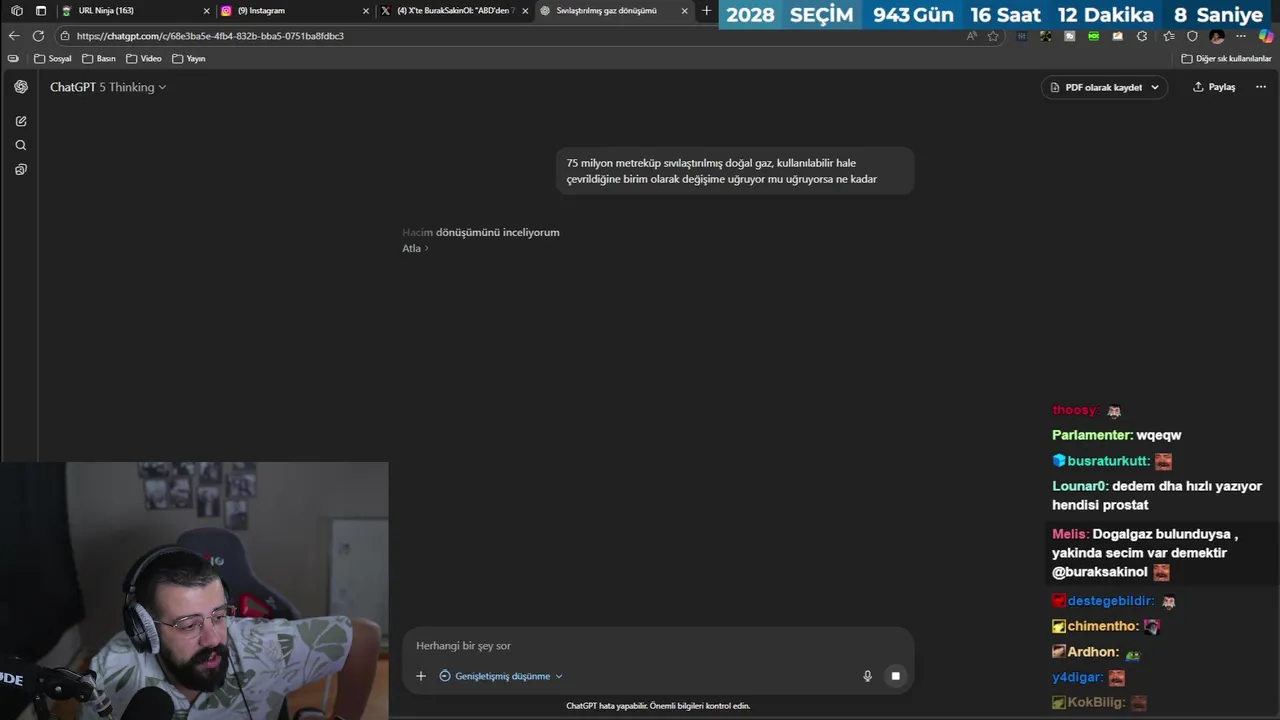The image size is (1280, 720).
Task: Open a new browser tab with plus
Action: click(x=706, y=11)
